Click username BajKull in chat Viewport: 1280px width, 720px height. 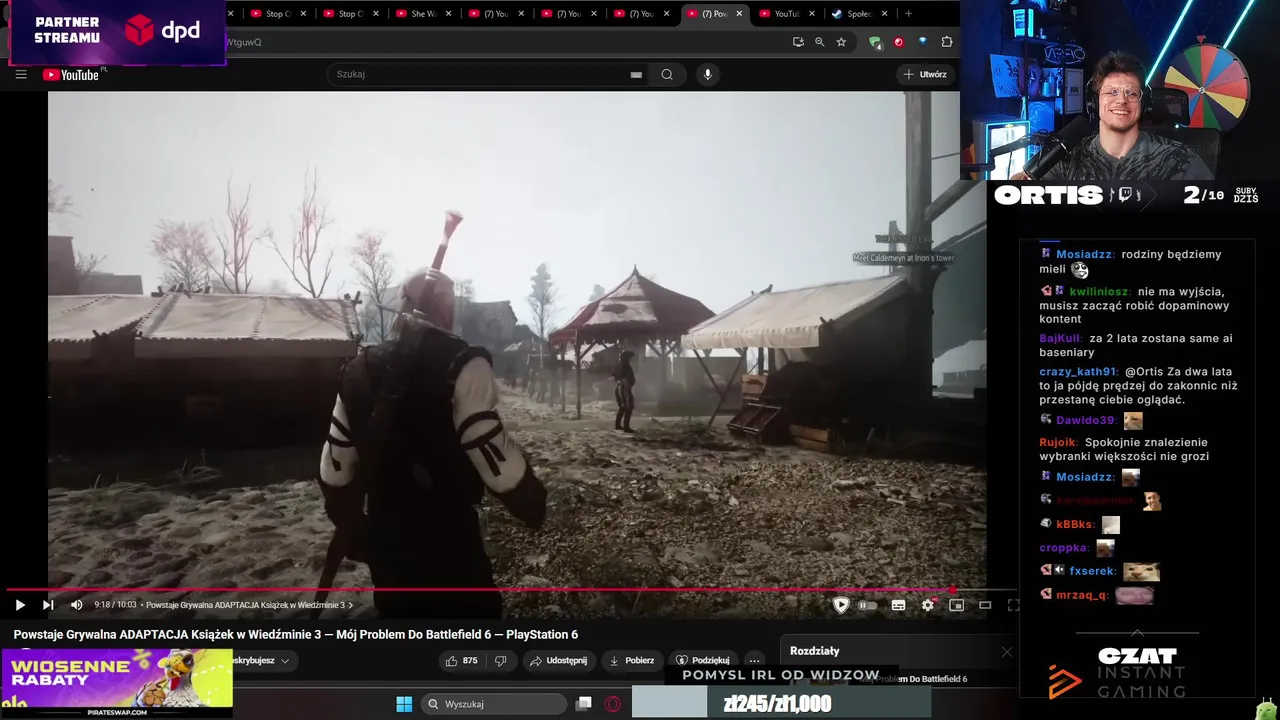click(1061, 339)
